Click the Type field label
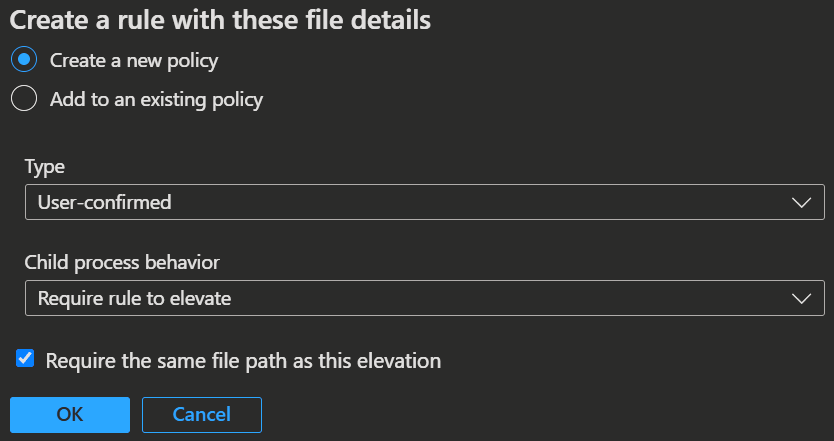Image resolution: width=834 pixels, height=441 pixels. [45, 167]
